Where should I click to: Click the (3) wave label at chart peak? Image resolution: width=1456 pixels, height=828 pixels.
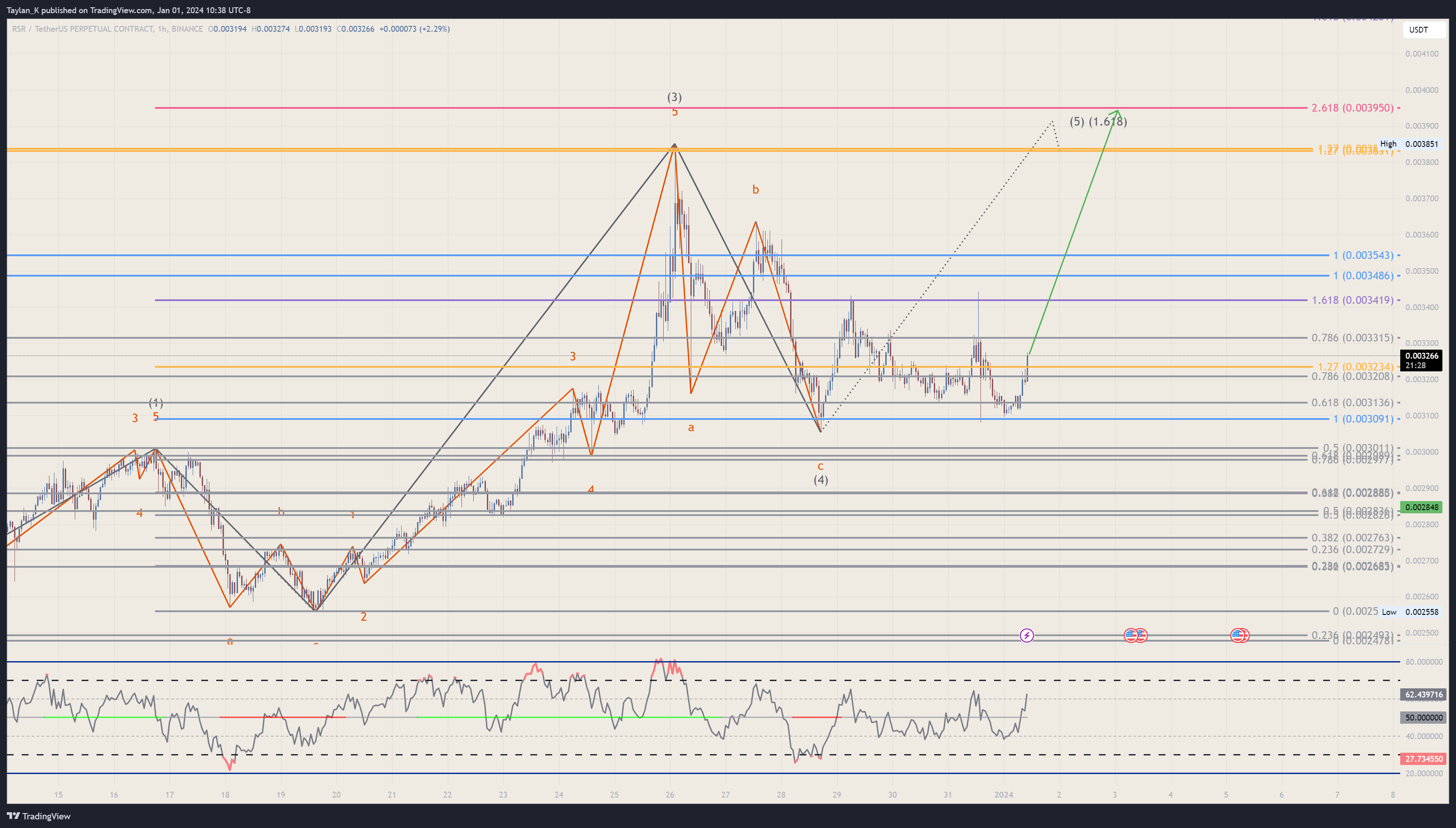(x=674, y=97)
